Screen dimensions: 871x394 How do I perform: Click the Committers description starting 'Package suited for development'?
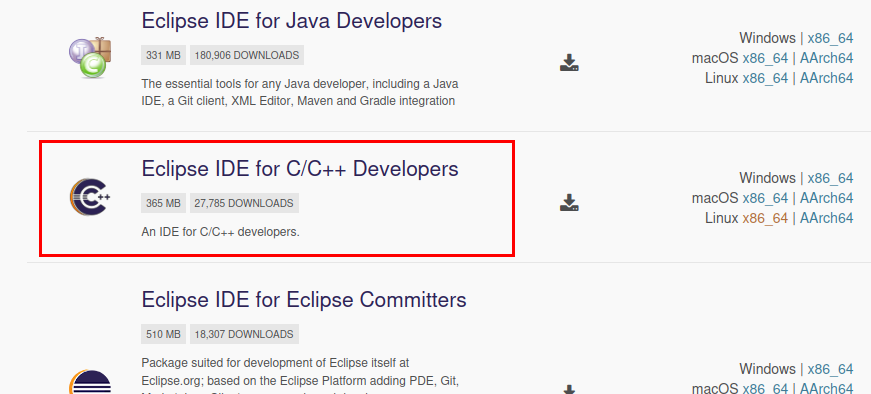300,375
